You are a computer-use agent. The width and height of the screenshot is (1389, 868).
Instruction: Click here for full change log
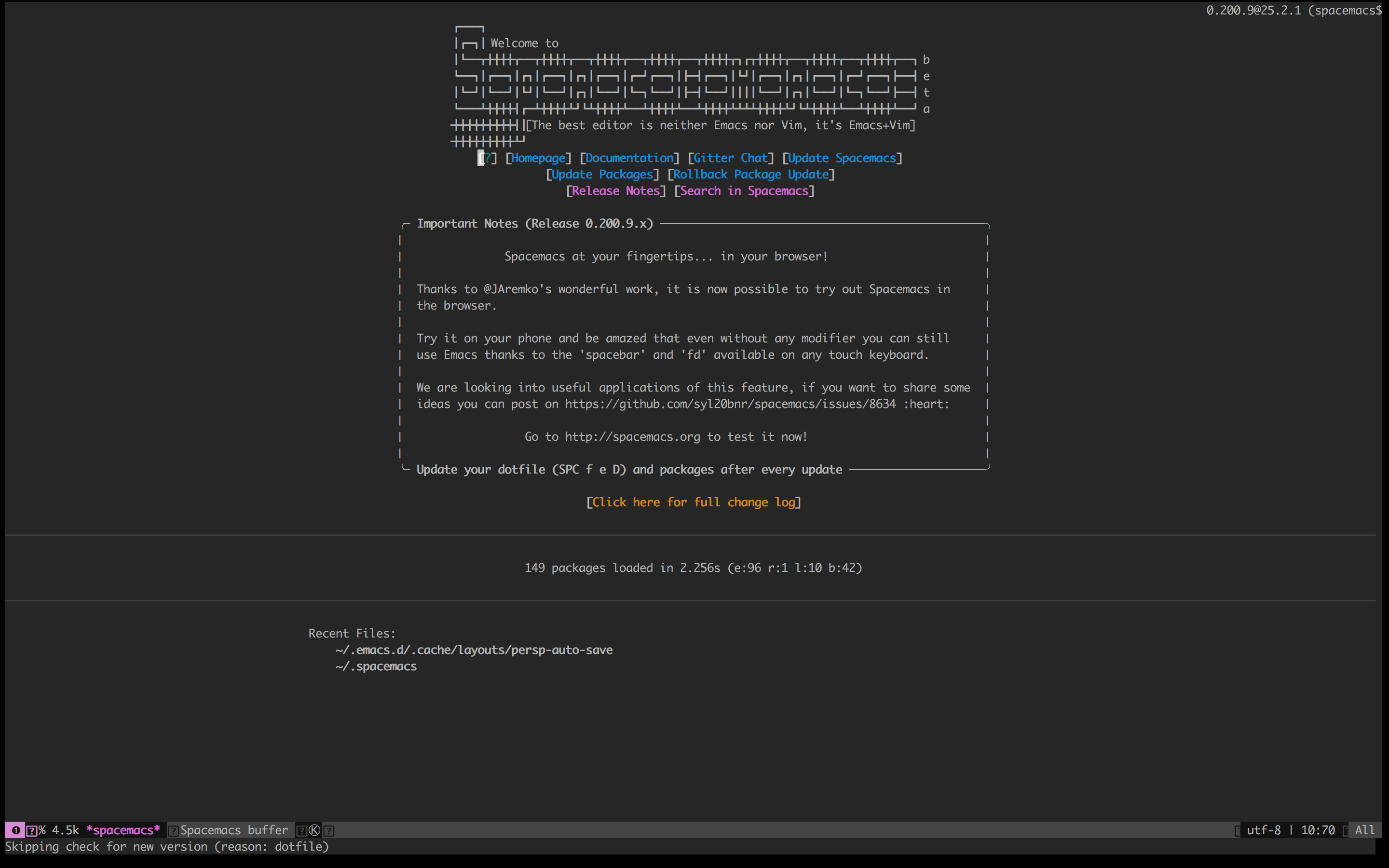pos(694,502)
